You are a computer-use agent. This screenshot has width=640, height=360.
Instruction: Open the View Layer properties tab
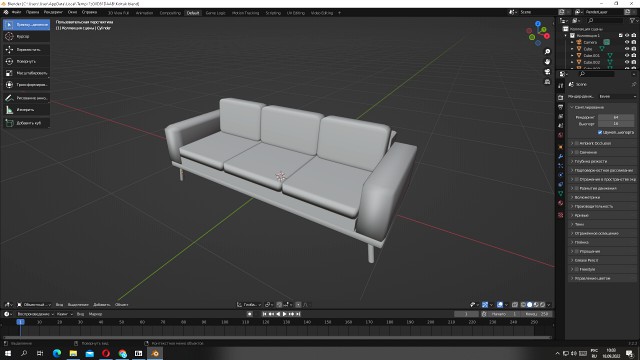point(560,116)
